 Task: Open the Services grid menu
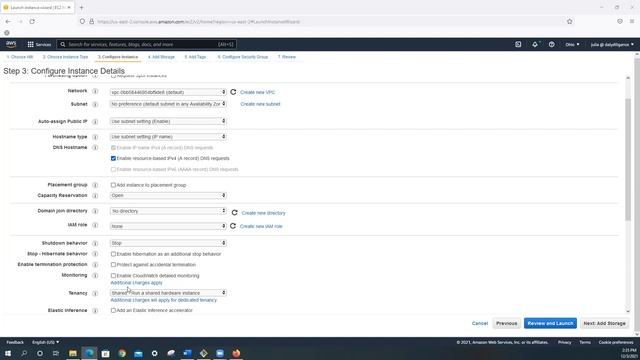pyautogui.click(x=39, y=44)
